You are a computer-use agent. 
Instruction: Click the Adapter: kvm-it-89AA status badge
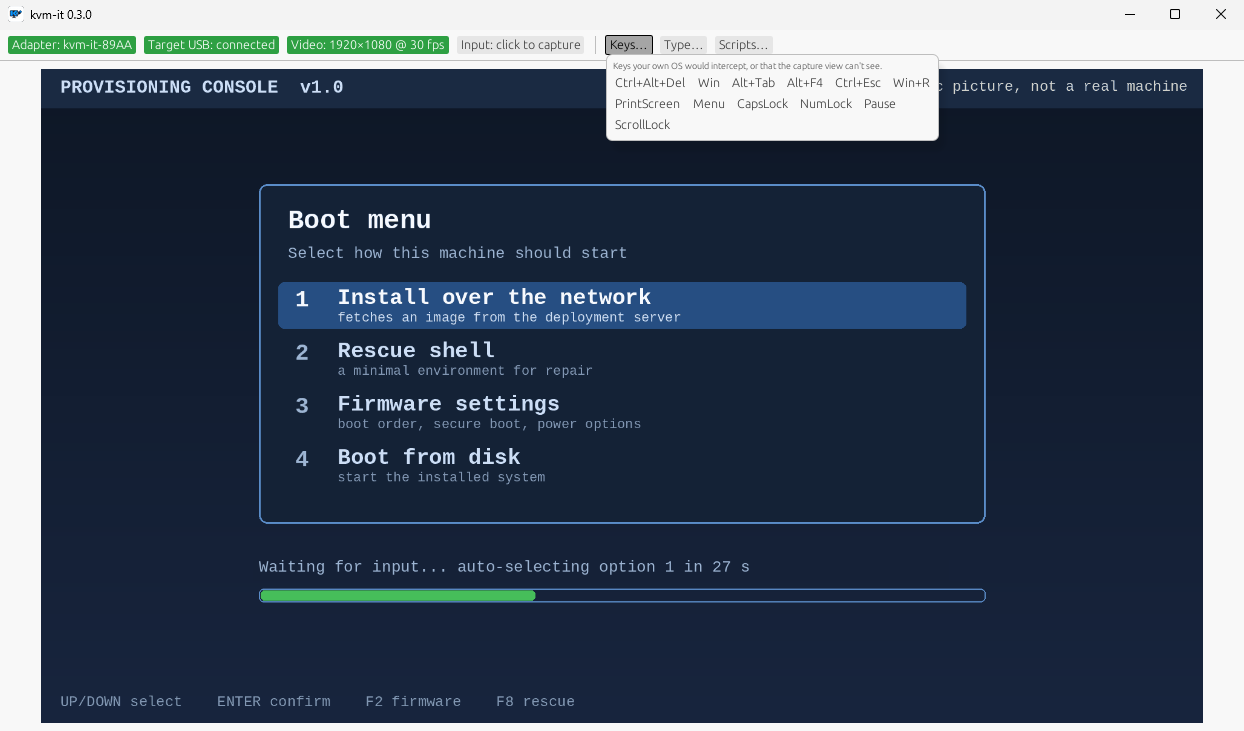72,45
